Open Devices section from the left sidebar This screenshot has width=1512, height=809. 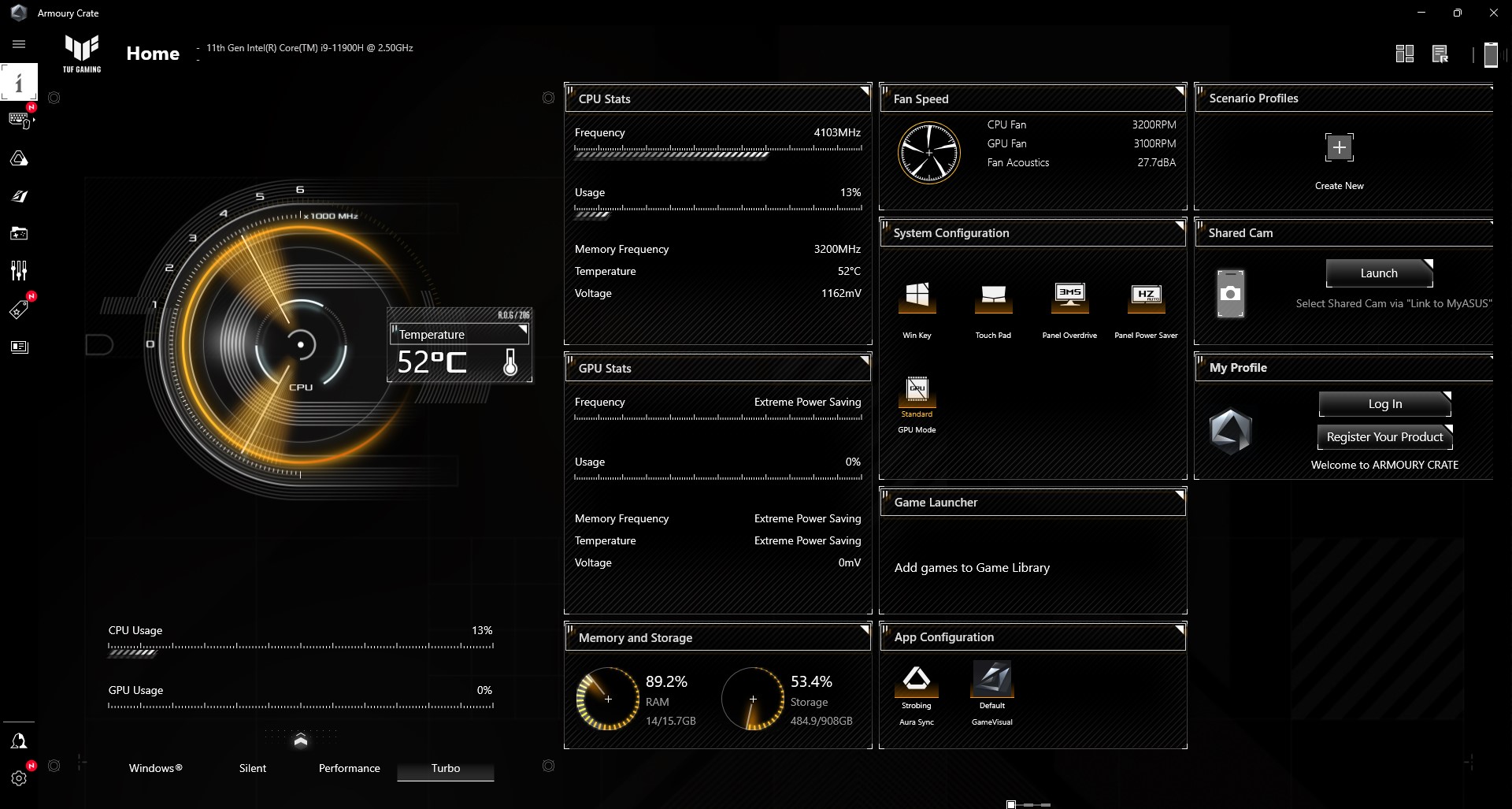20,120
